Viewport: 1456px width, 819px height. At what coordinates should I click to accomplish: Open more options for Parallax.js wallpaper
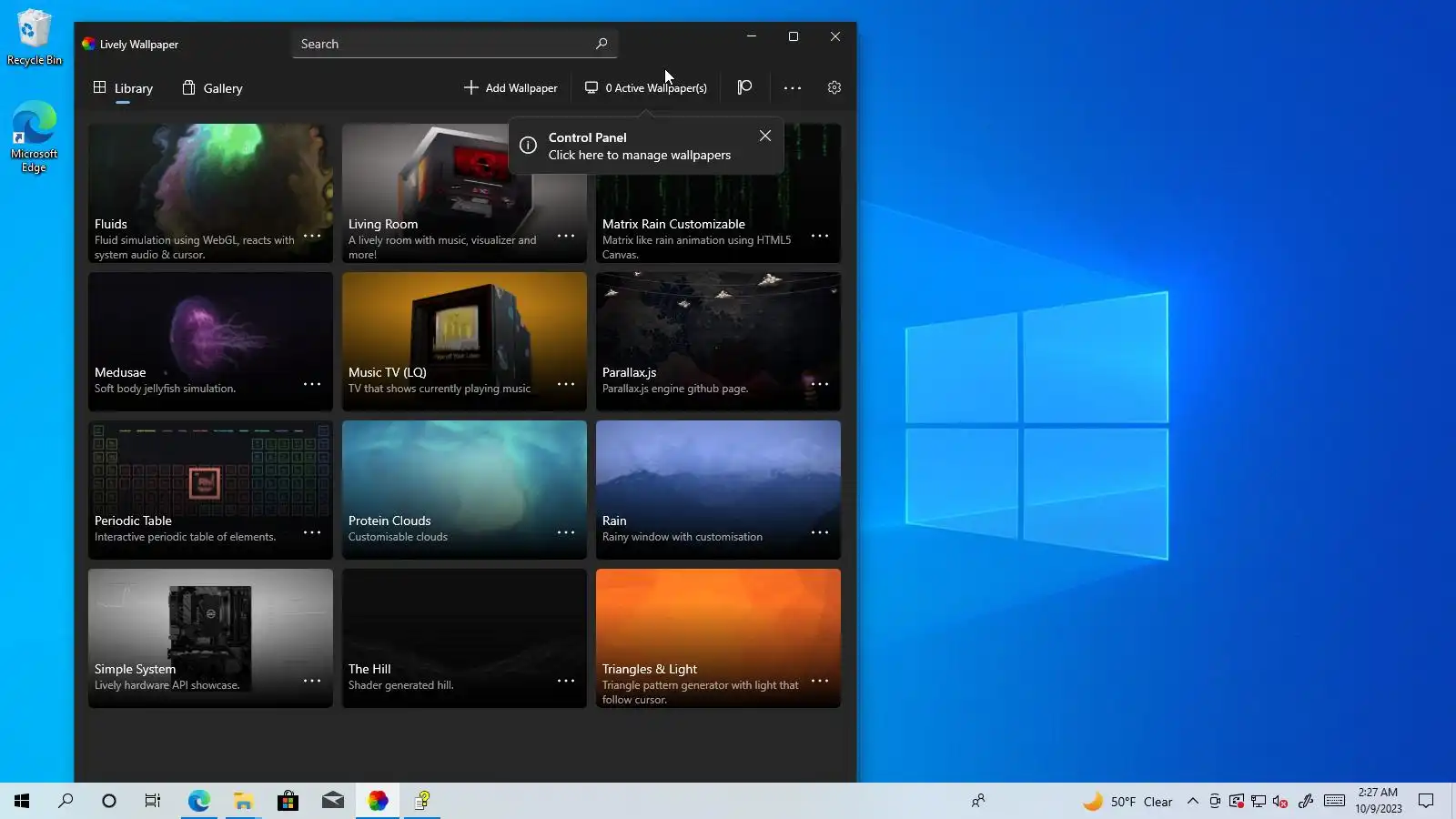coord(820,384)
